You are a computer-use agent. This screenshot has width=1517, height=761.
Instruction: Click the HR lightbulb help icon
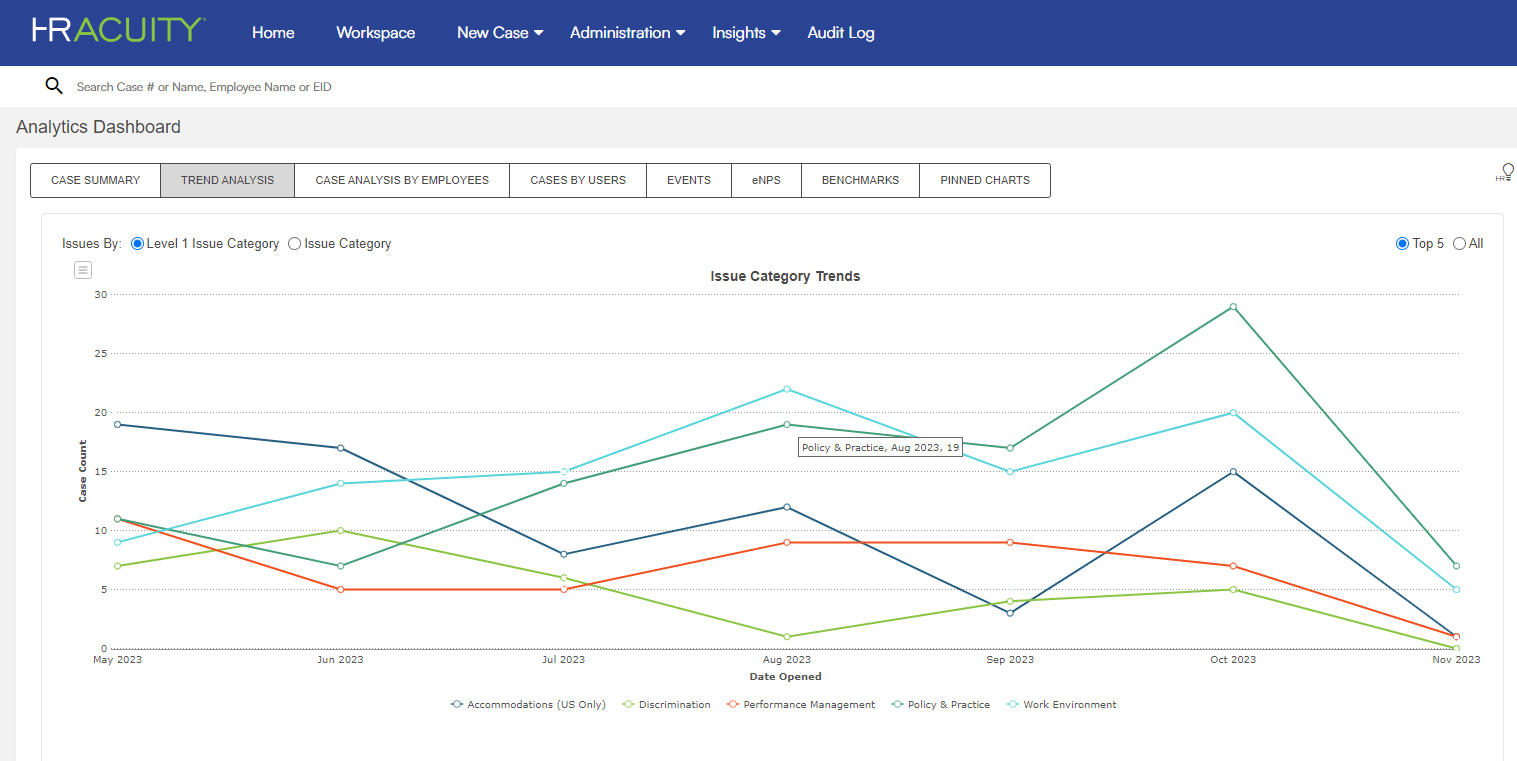(x=1504, y=172)
